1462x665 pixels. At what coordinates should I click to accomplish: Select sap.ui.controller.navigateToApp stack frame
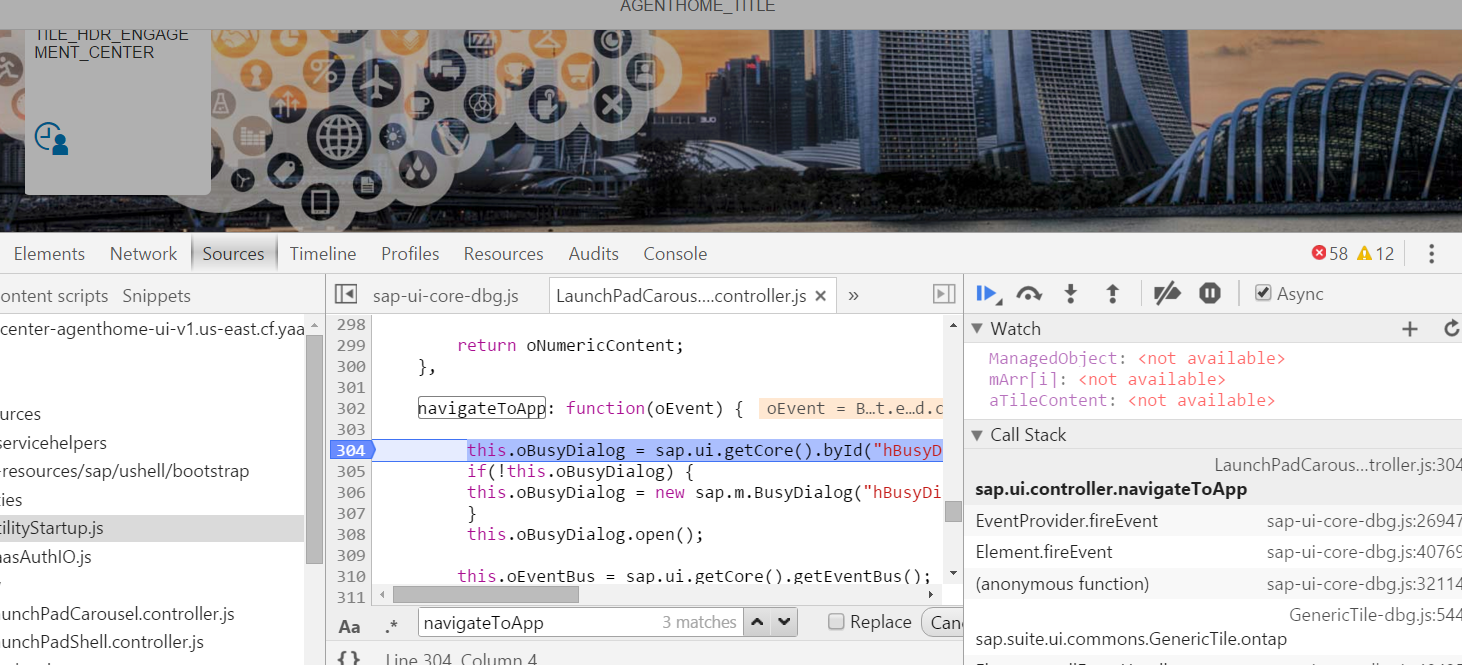[1213, 477]
